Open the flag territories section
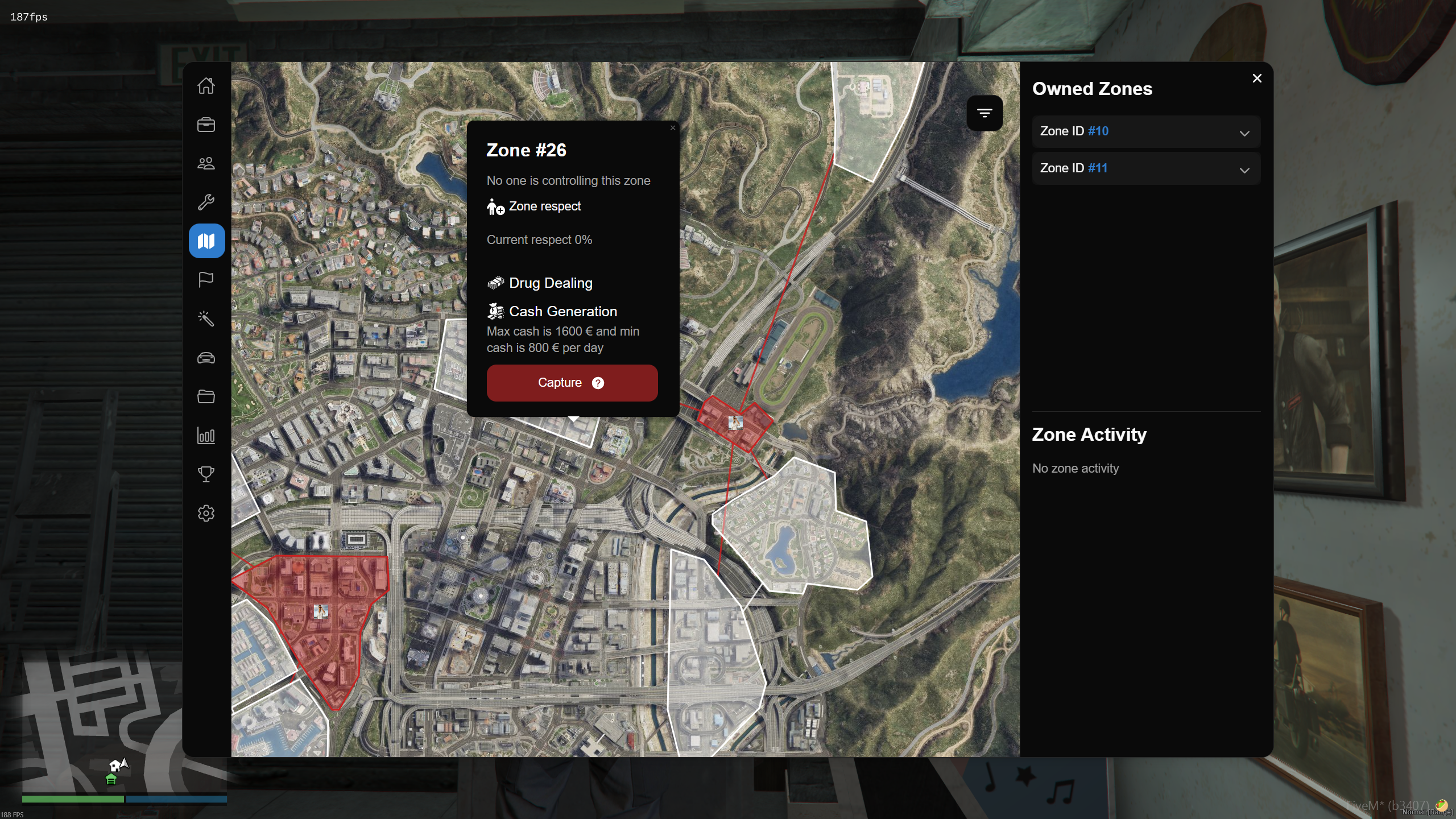The height and width of the screenshot is (819, 1456). pyautogui.click(x=206, y=279)
